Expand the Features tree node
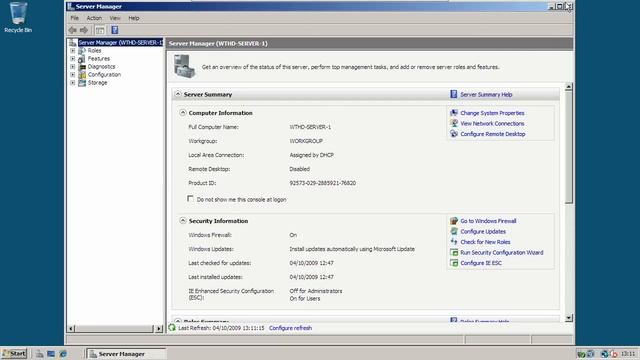Viewport: 640px width, 360px height. click(x=73, y=59)
